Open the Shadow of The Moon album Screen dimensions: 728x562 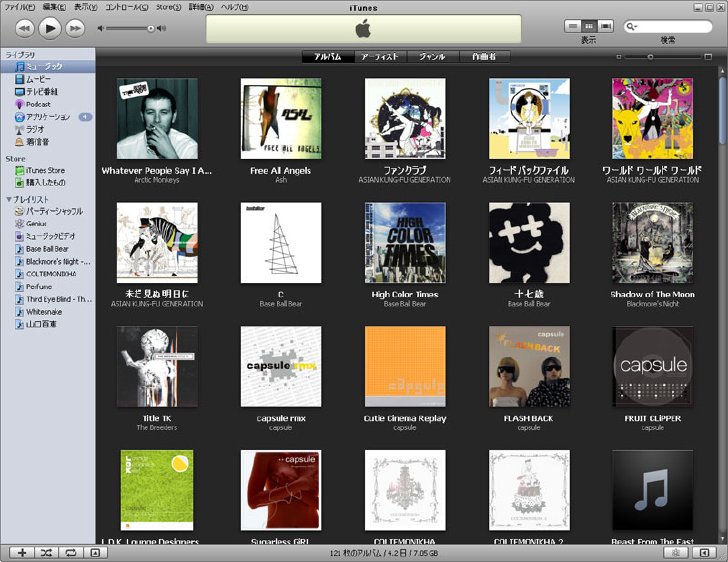(x=652, y=242)
